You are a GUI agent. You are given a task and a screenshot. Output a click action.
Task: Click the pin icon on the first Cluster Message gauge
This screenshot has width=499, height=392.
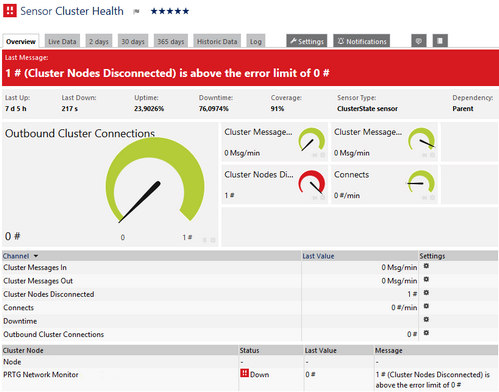coord(315,155)
